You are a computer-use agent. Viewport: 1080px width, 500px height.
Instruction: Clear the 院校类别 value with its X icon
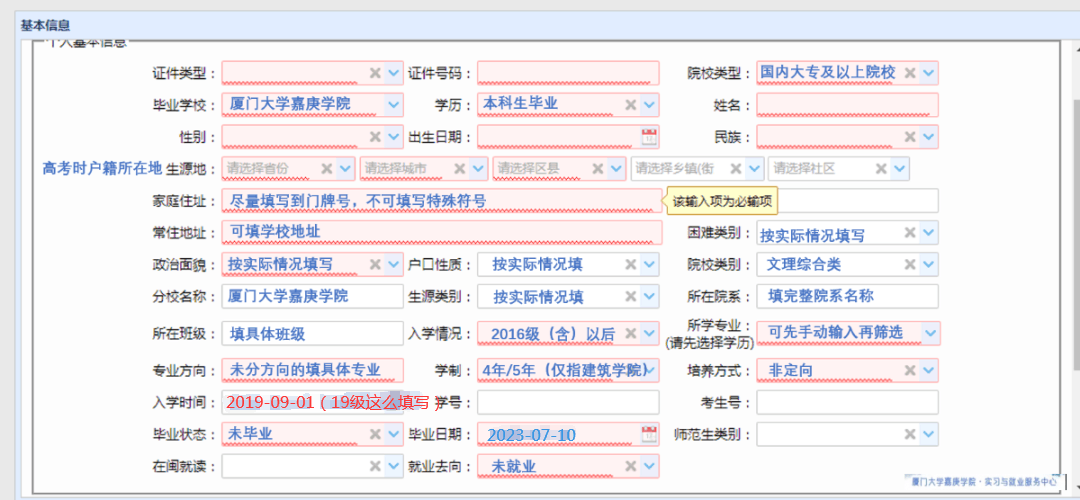click(x=910, y=264)
